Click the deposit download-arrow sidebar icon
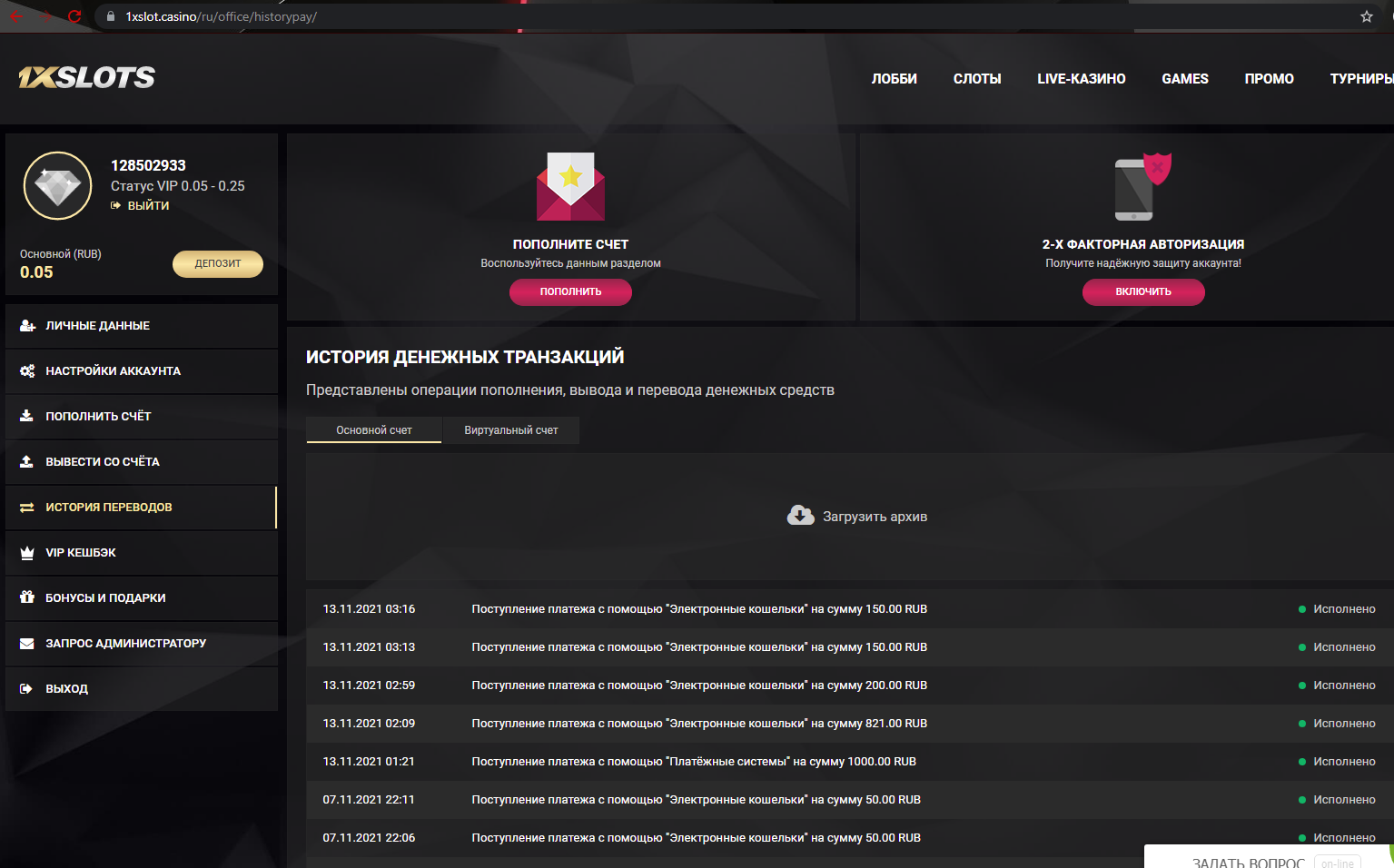 click(27, 417)
